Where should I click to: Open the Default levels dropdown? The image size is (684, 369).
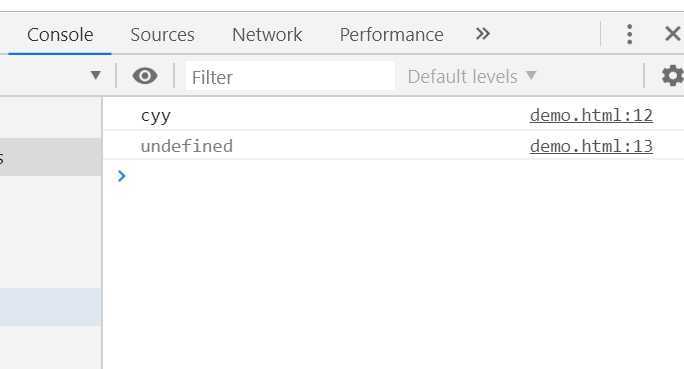(x=472, y=77)
